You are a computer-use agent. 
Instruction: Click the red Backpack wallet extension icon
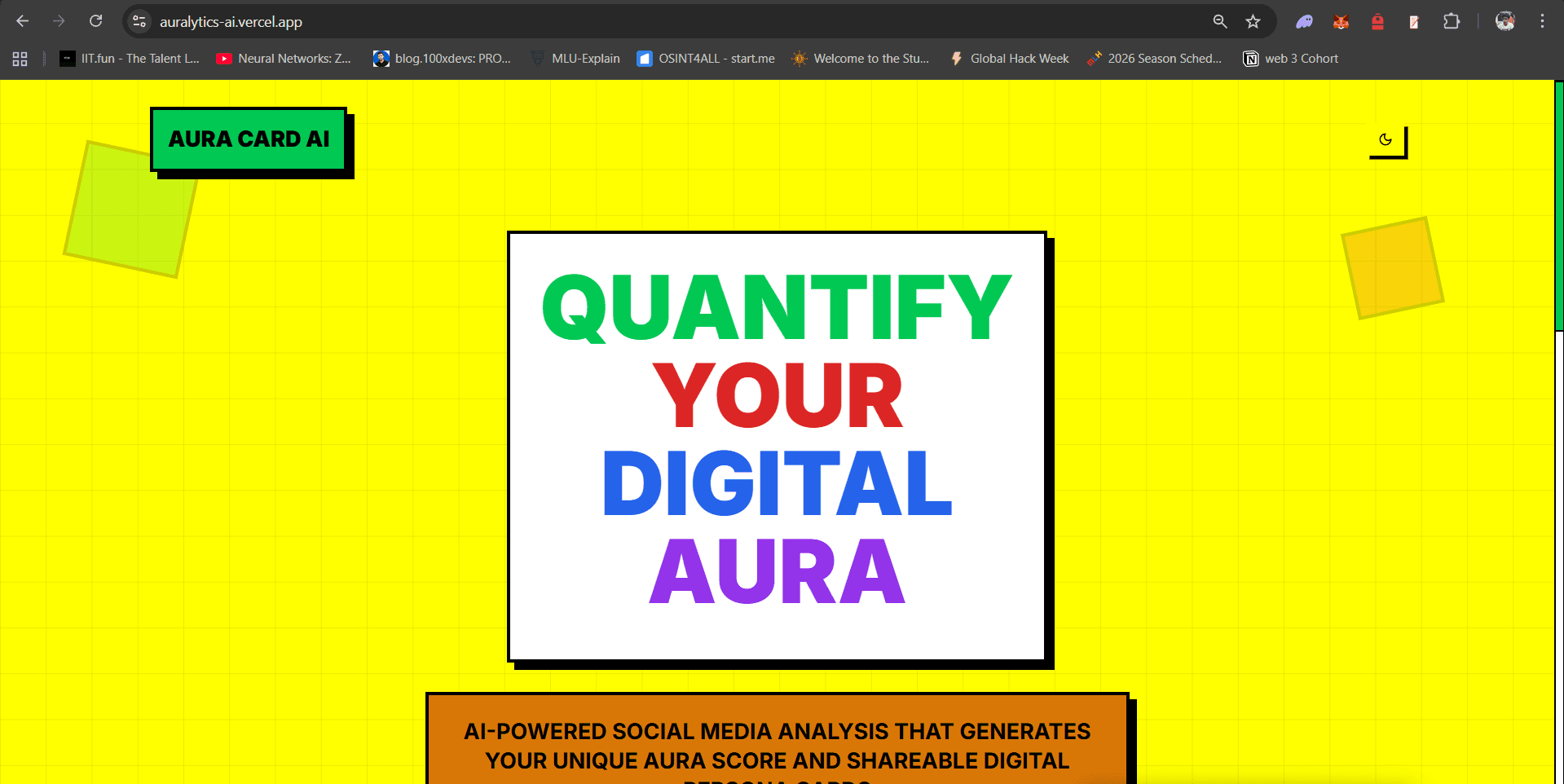(1377, 22)
